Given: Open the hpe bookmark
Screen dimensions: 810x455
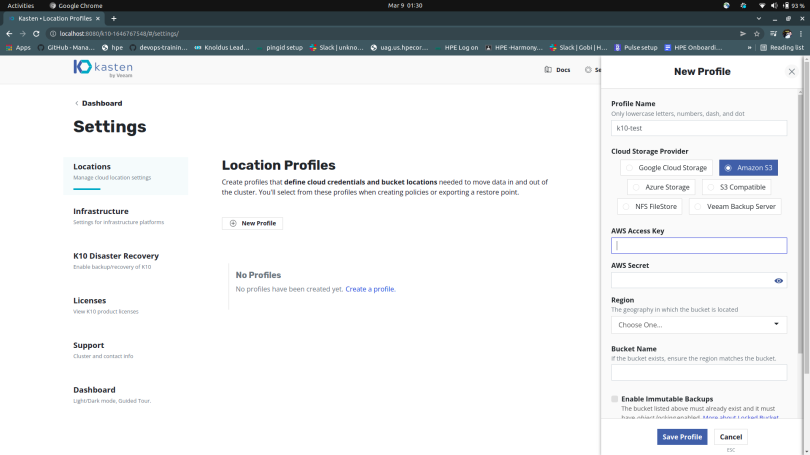Looking at the screenshot, I should pyautogui.click(x=112, y=48).
